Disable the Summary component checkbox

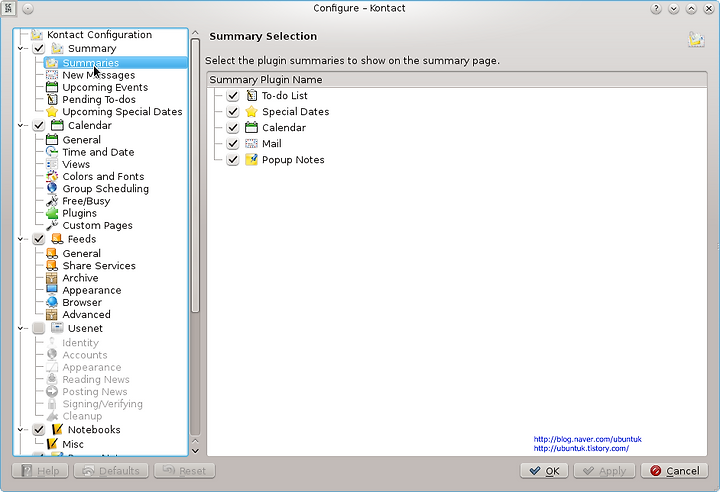[x=39, y=48]
